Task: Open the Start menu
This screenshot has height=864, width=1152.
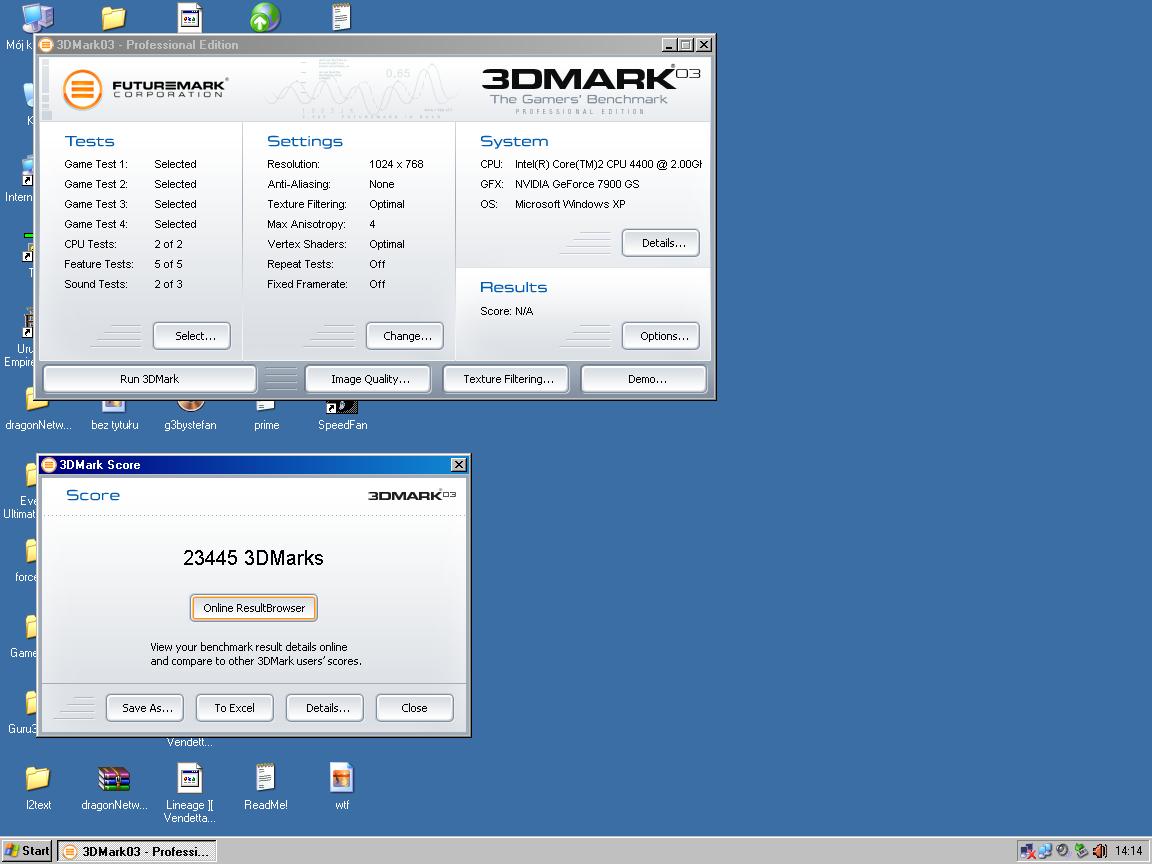Action: [x=26, y=852]
